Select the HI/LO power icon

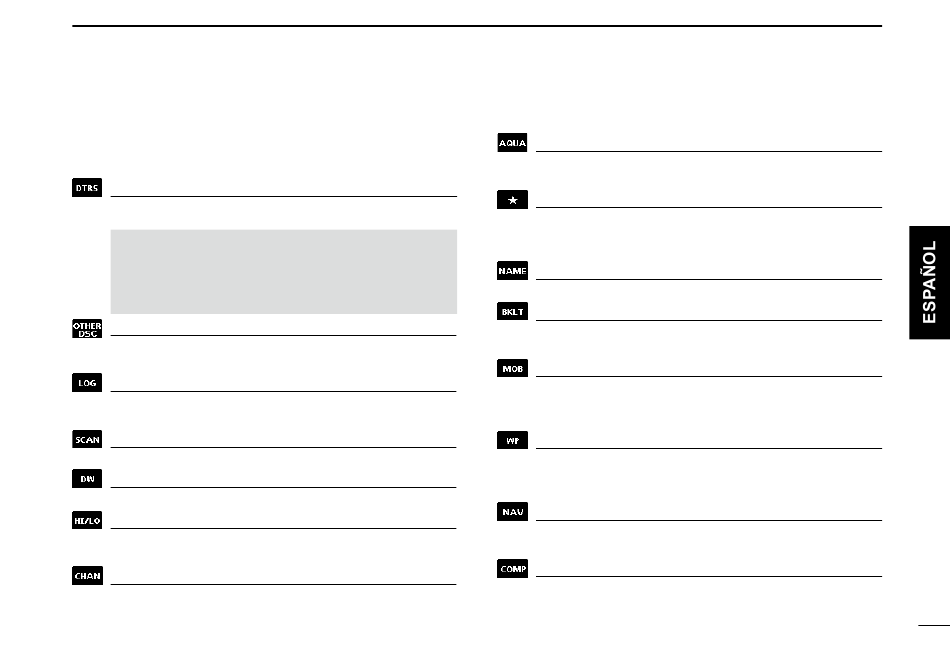tap(87, 520)
